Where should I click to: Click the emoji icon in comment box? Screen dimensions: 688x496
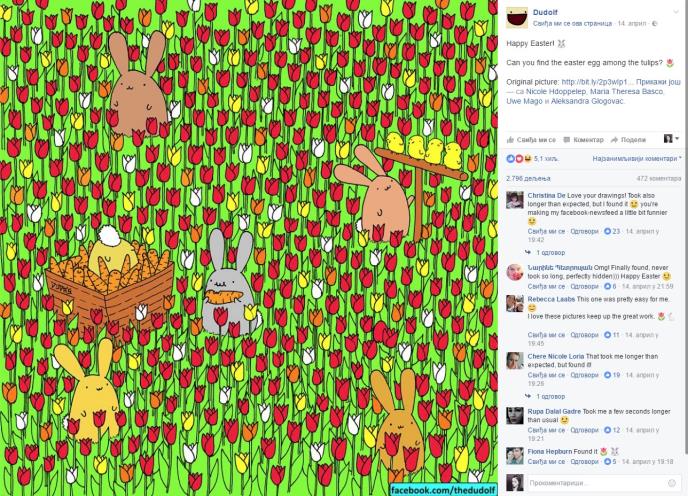[671, 483]
